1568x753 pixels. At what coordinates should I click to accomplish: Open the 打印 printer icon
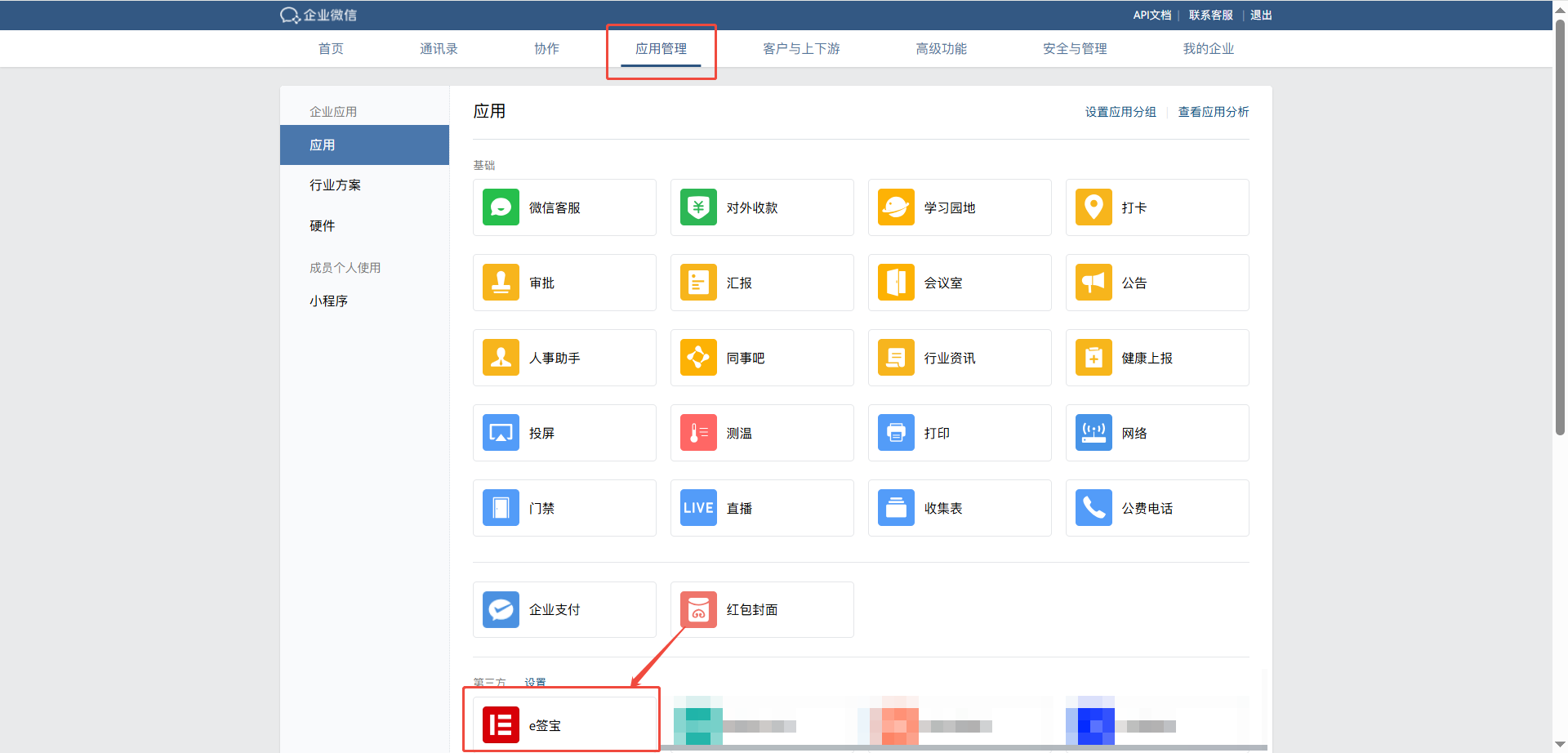point(896,433)
